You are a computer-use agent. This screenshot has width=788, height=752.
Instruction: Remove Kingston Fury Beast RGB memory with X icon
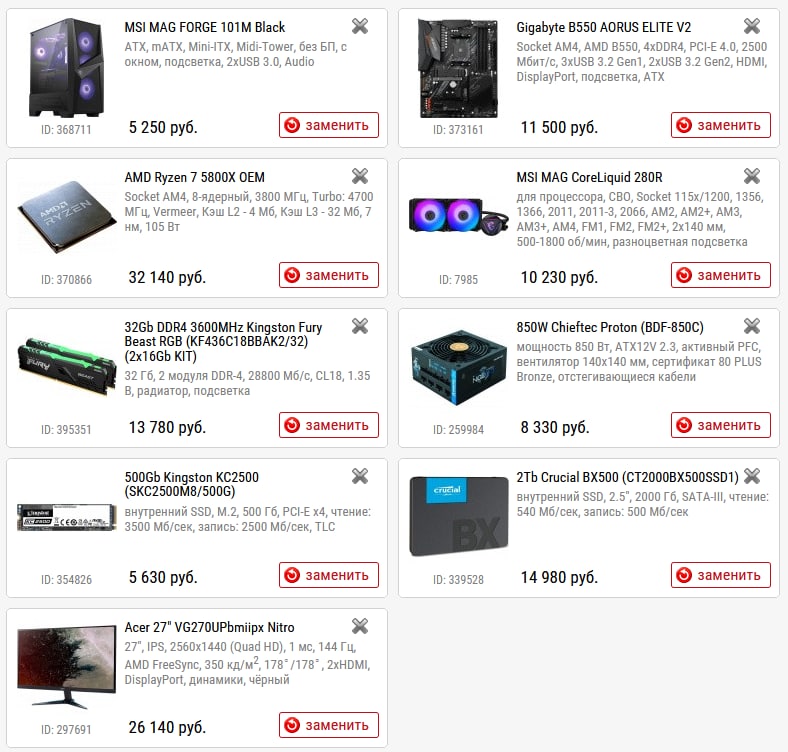360,326
